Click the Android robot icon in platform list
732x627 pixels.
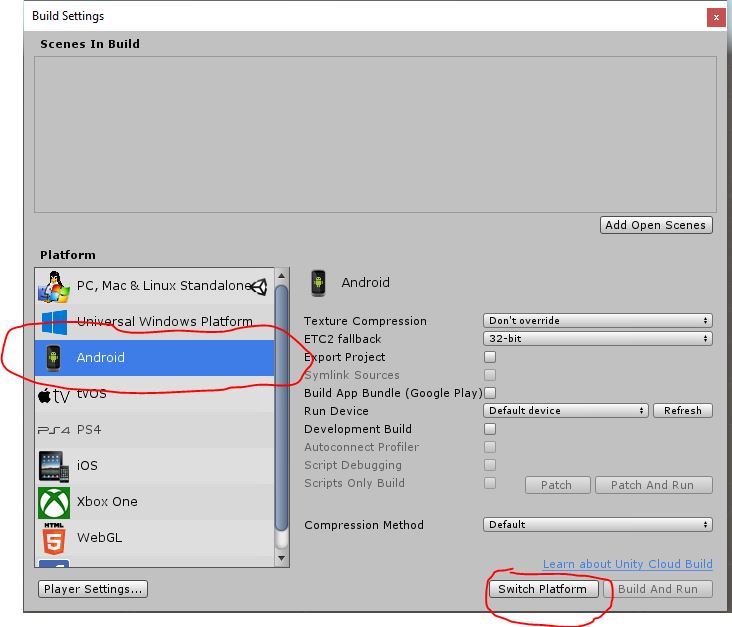coord(54,358)
